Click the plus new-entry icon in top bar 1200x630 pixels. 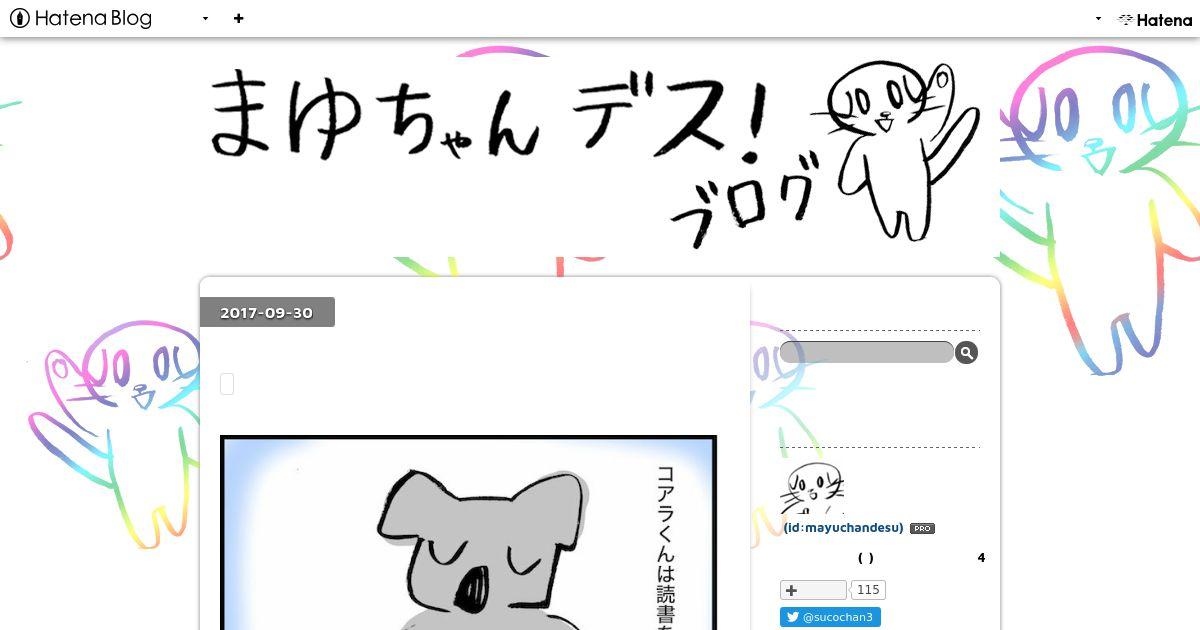pyautogui.click(x=238, y=18)
